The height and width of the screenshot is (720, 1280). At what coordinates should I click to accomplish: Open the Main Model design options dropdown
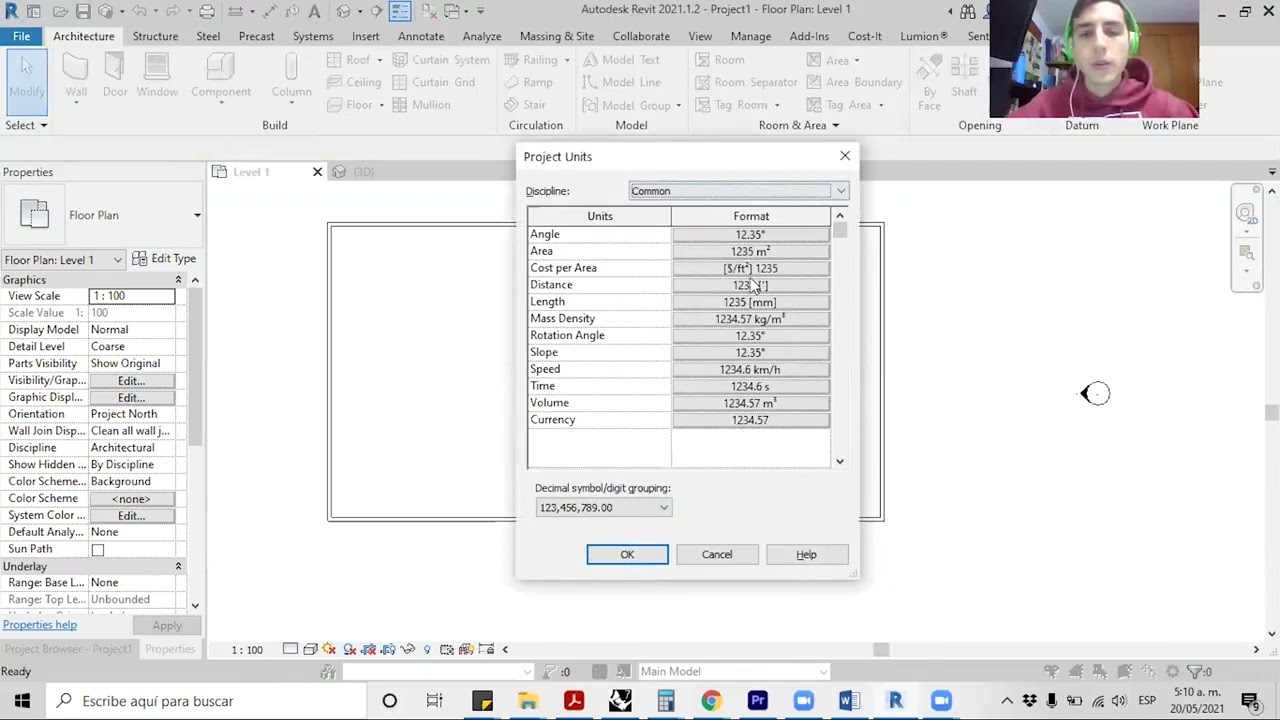(734, 672)
